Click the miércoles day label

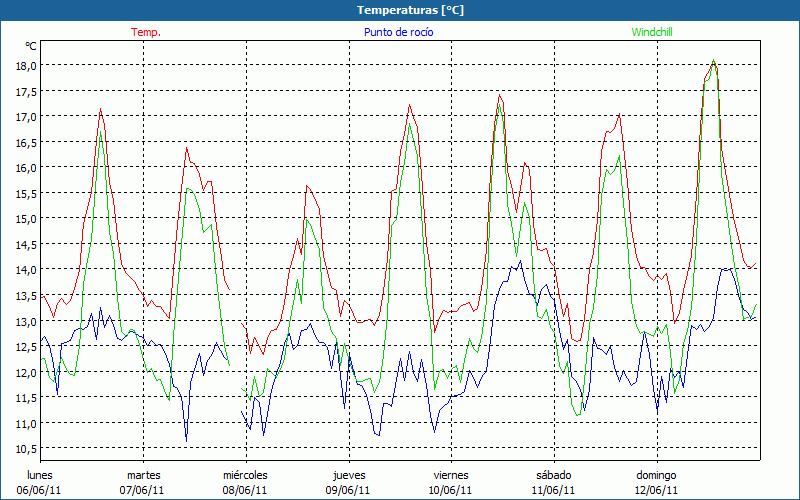click(245, 475)
